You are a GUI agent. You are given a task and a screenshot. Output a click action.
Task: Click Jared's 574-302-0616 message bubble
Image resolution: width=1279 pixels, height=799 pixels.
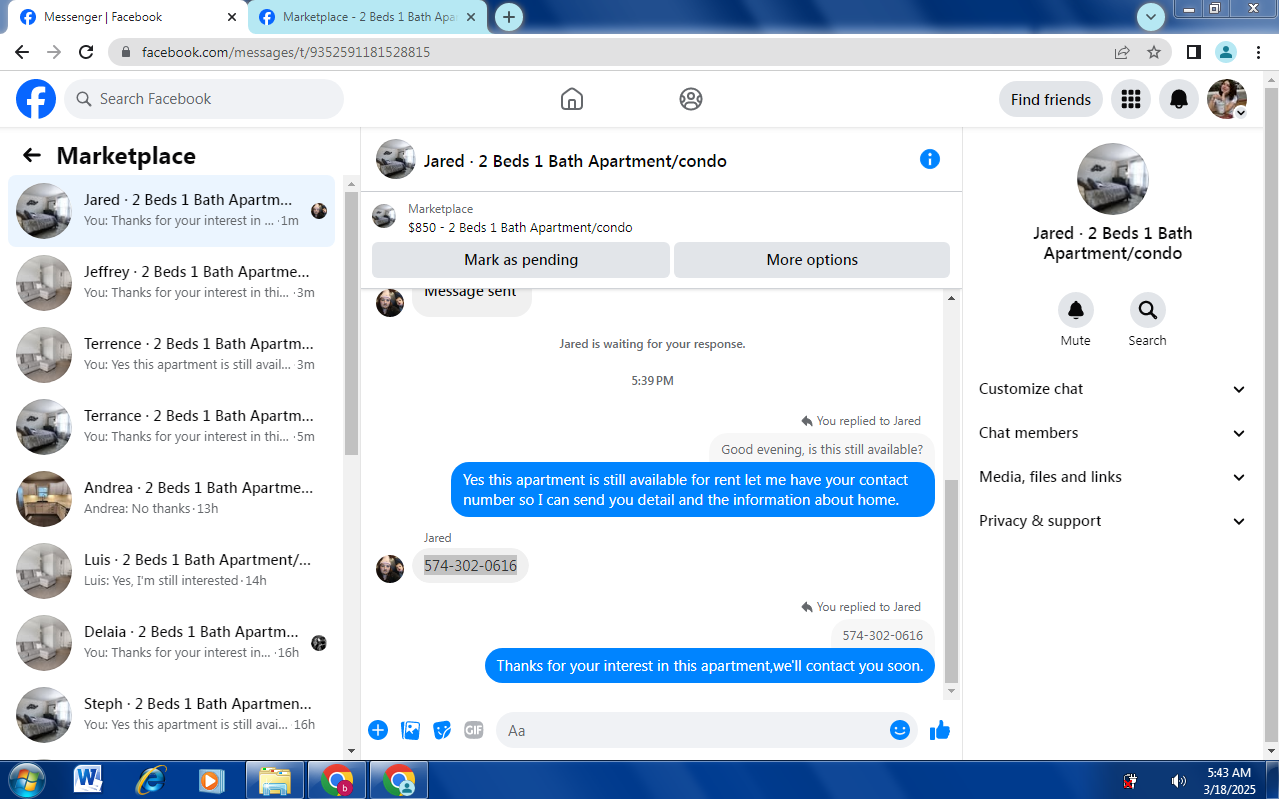pos(470,566)
